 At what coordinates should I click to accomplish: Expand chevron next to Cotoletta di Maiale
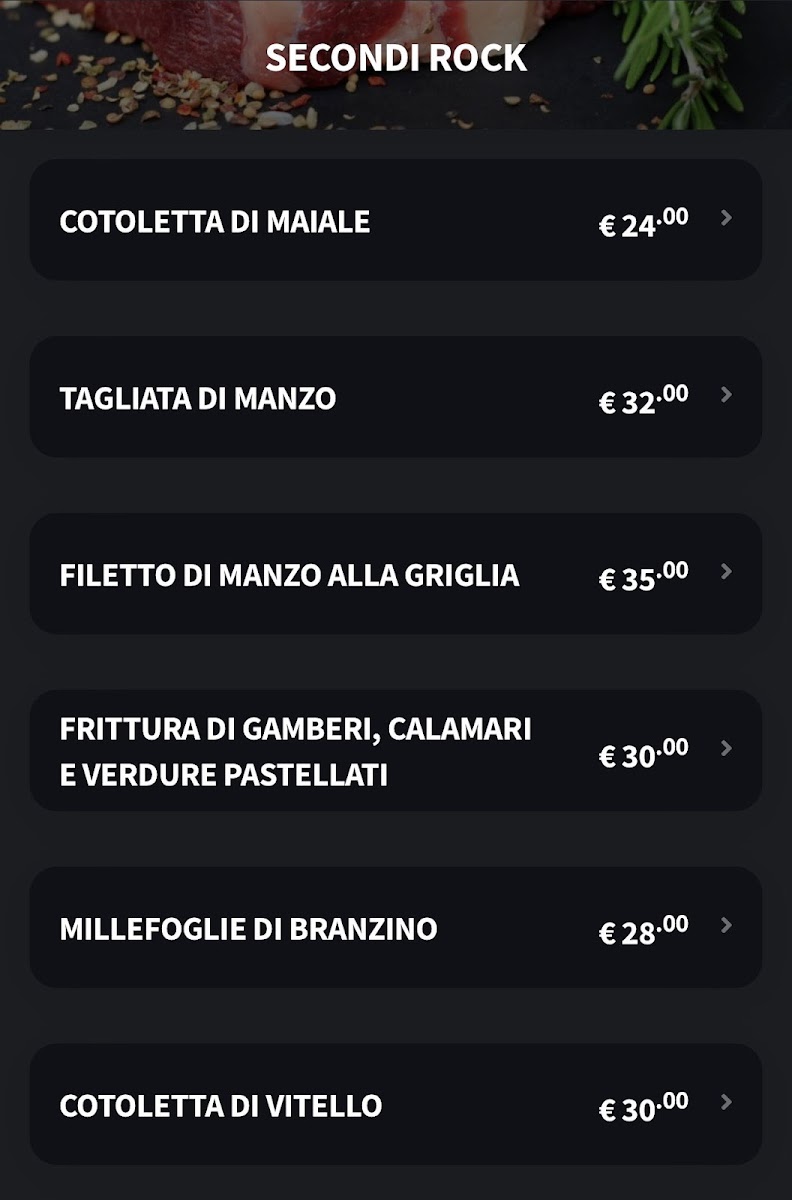(x=727, y=218)
